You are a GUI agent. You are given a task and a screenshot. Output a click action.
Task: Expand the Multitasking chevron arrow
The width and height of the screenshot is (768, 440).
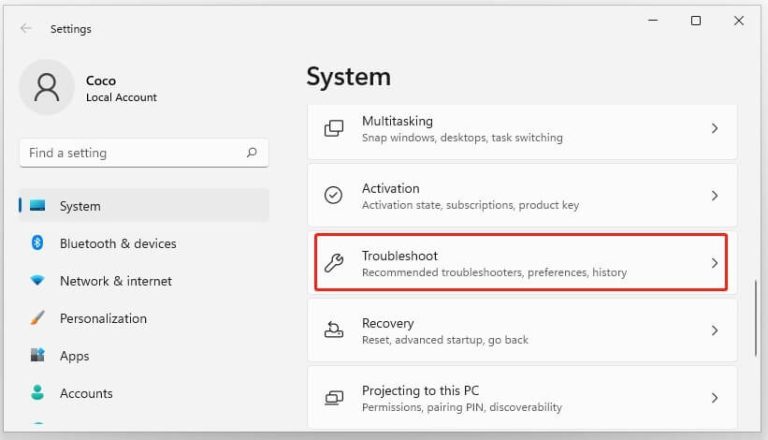(715, 128)
